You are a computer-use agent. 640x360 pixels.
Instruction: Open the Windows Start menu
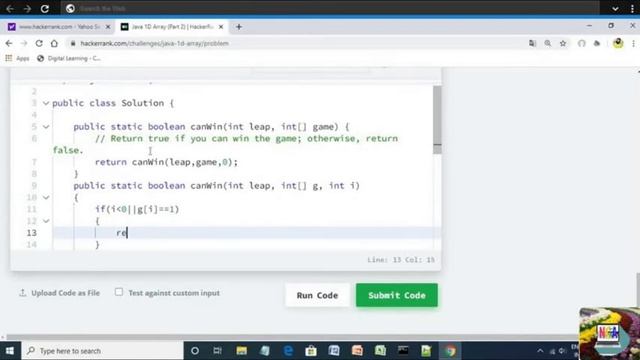tap(10, 351)
